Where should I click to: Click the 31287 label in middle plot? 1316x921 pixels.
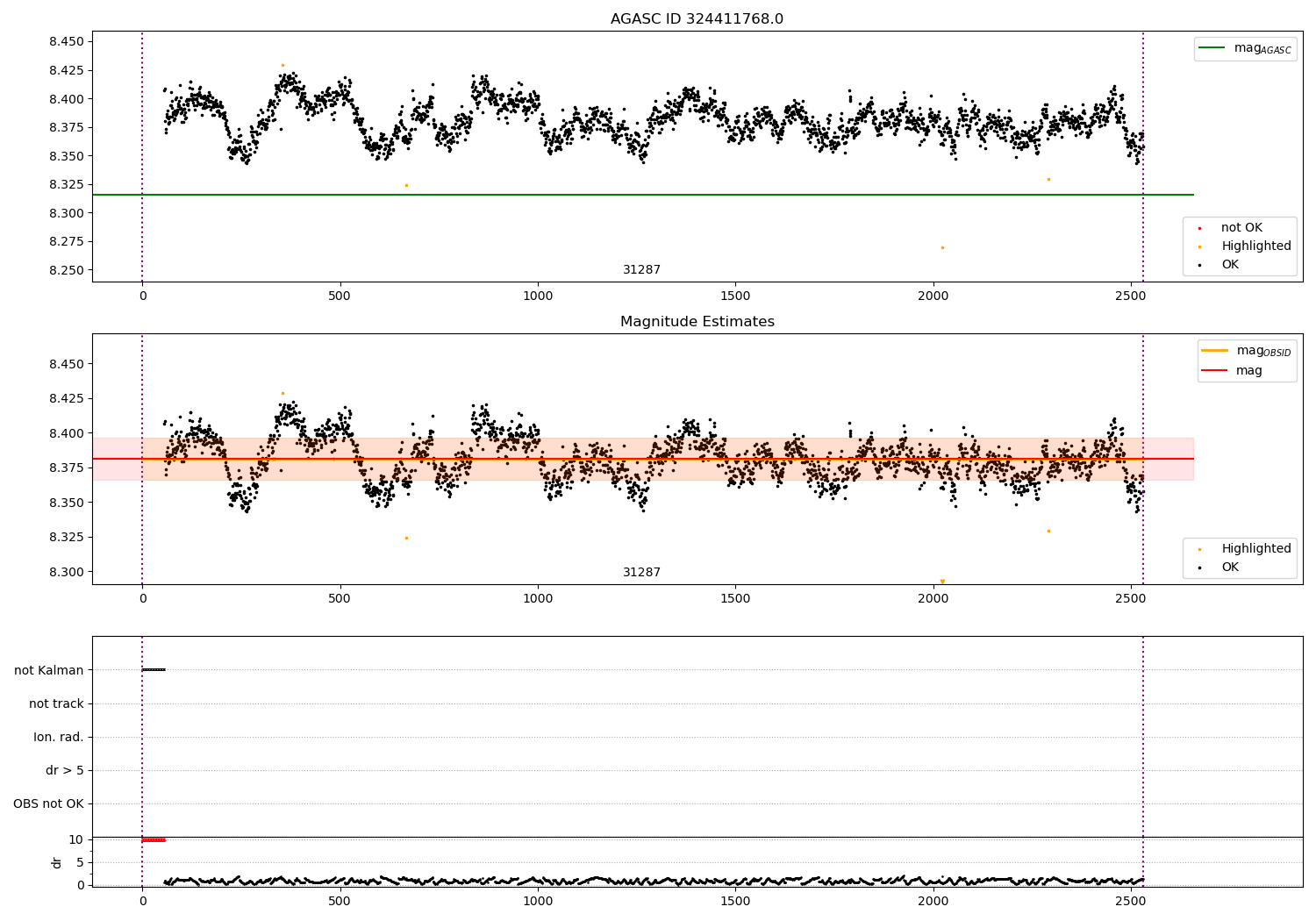coord(642,573)
